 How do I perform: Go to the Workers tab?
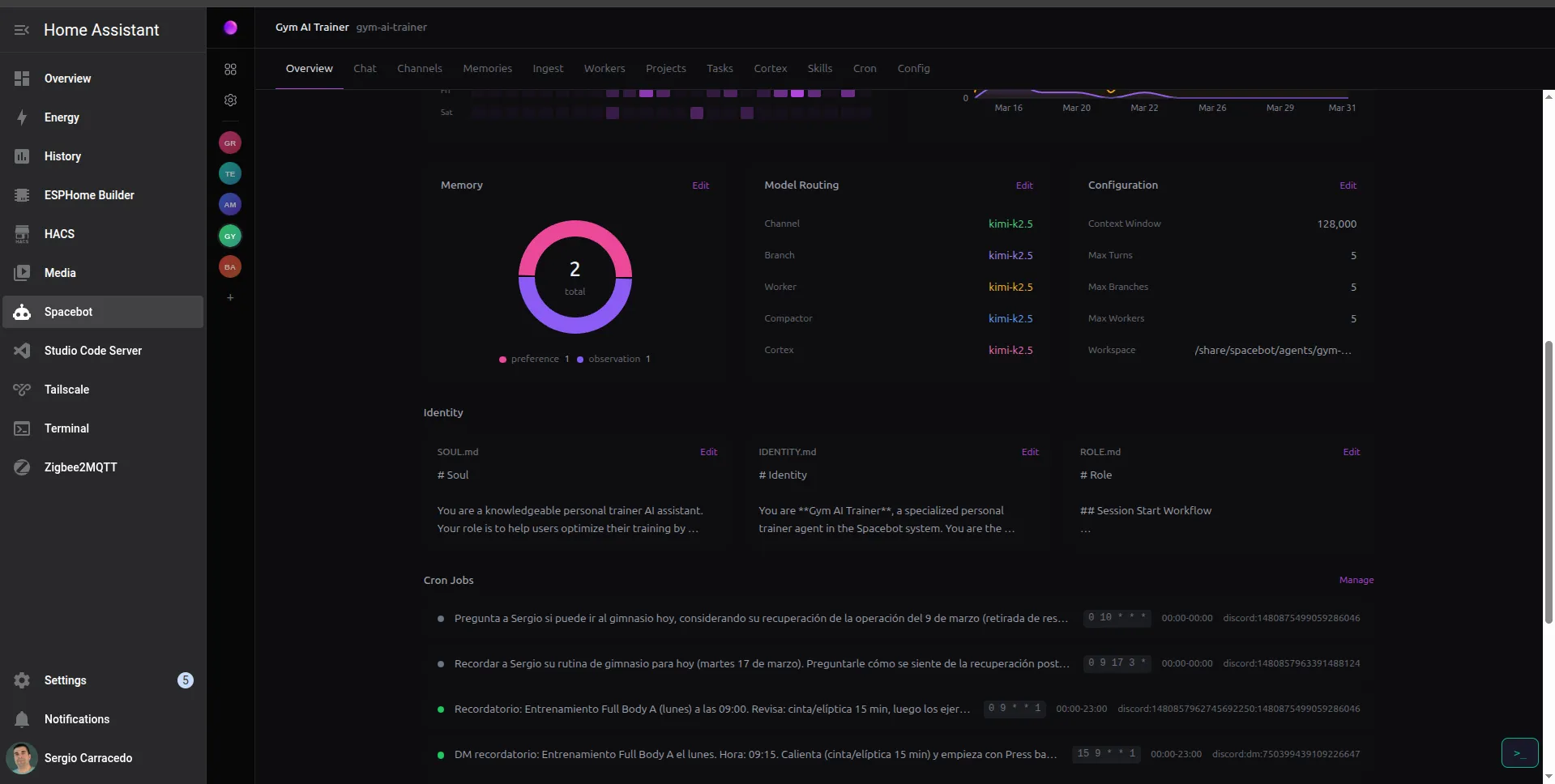[604, 69]
